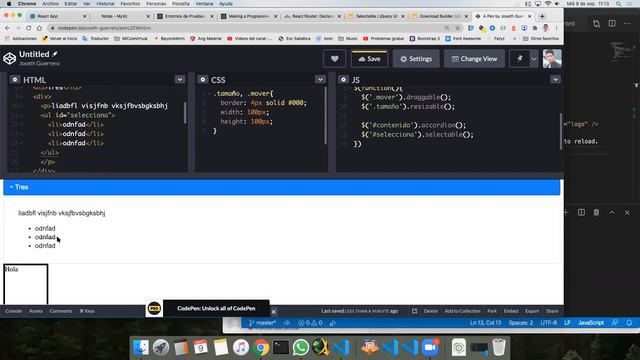640x360 pixels.
Task: Expand HTML panel dropdown chevron
Action: coord(180,80)
